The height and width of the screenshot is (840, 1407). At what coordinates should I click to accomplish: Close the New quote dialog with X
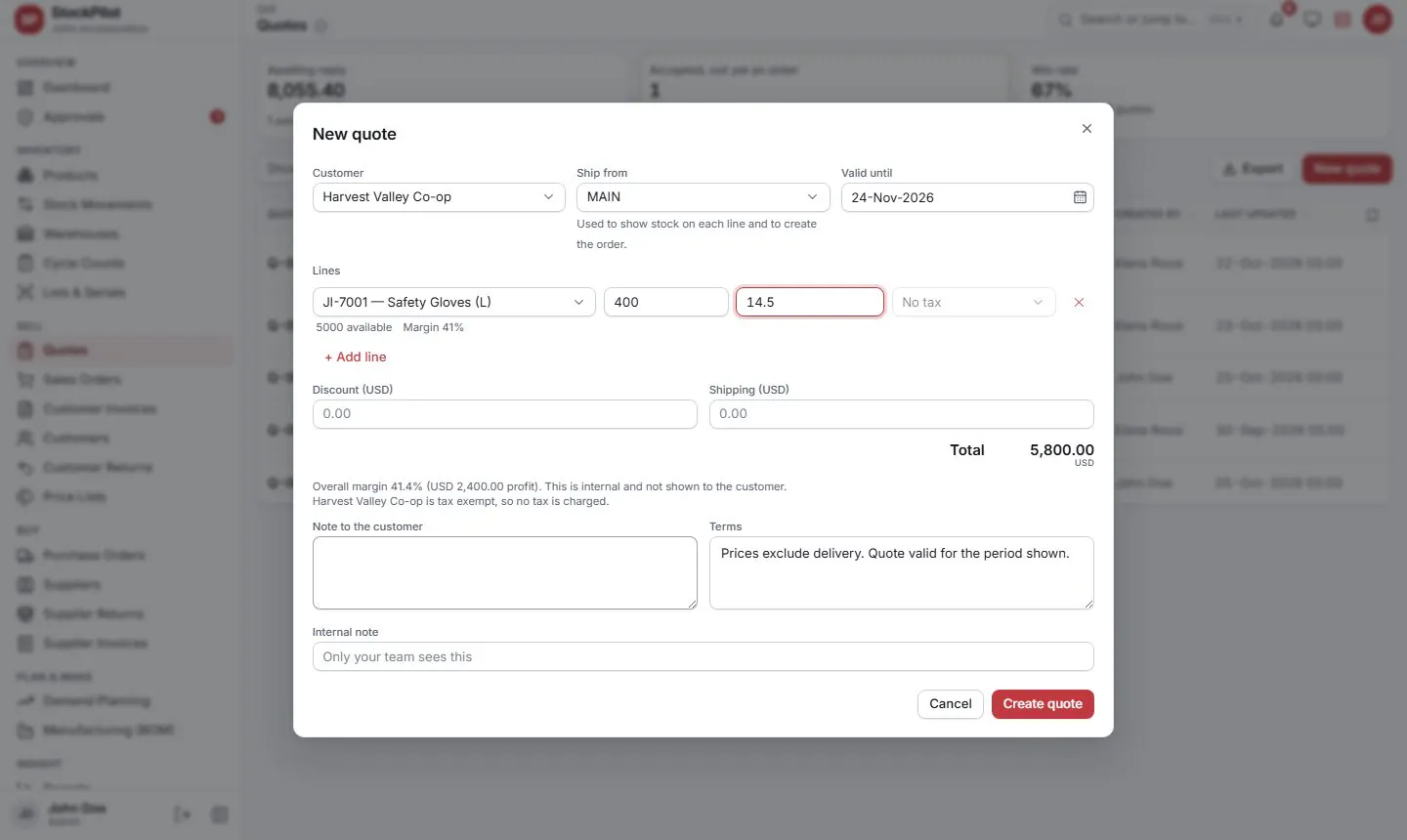[x=1087, y=129]
